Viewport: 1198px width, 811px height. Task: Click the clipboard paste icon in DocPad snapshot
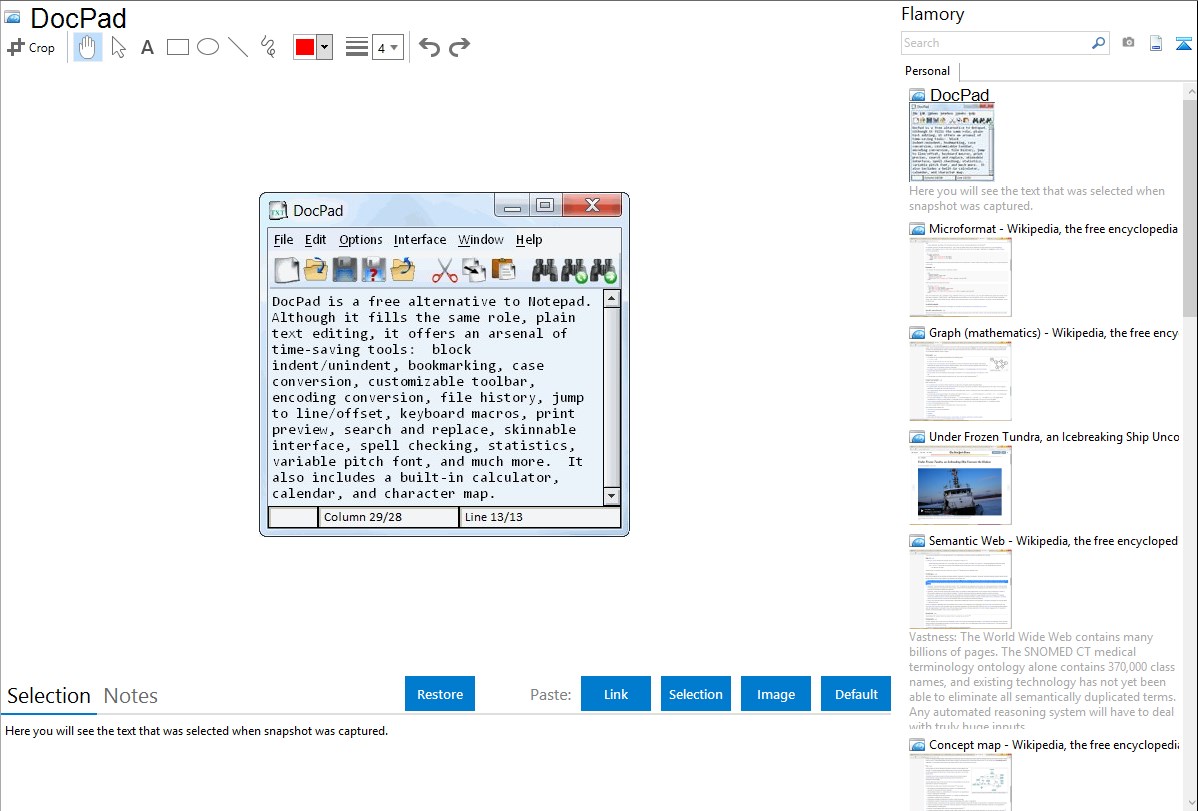[x=503, y=270]
